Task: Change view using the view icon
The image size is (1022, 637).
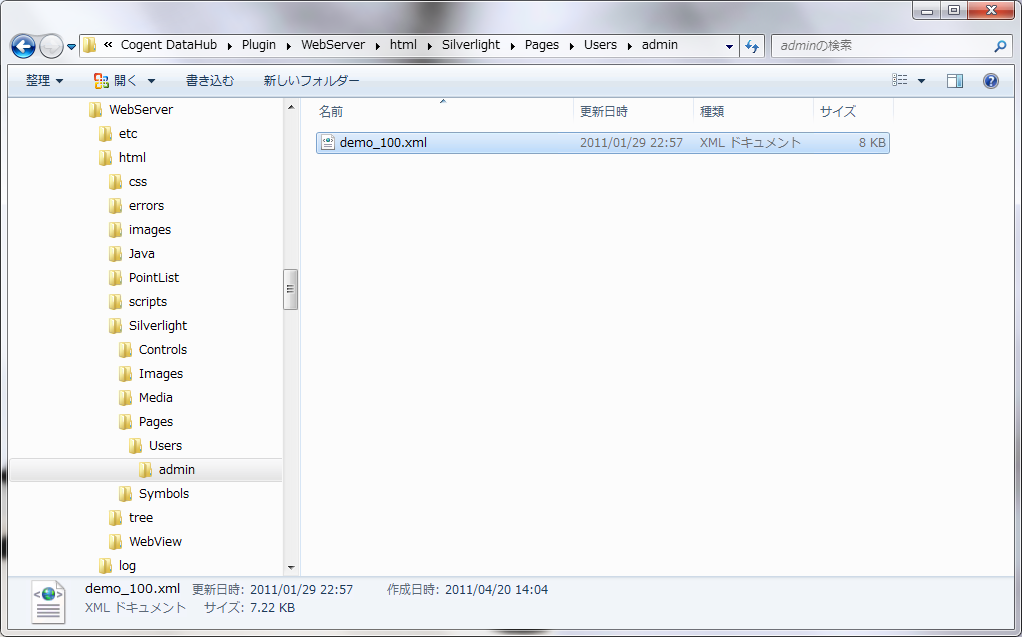Action: (900, 80)
